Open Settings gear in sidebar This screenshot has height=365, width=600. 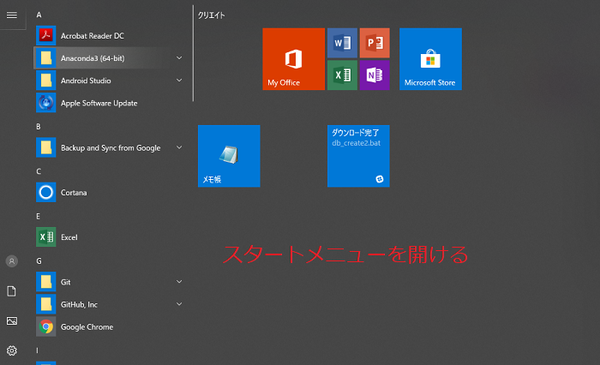click(x=12, y=350)
